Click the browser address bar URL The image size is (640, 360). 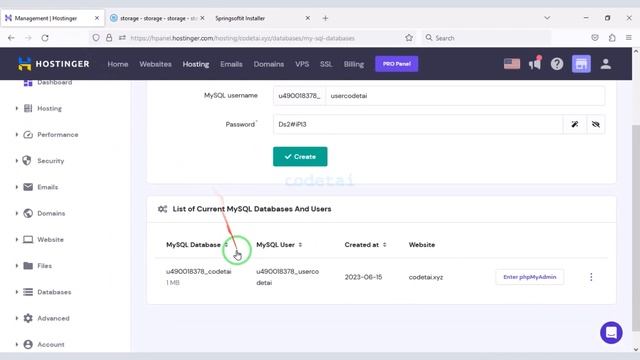coord(242,38)
